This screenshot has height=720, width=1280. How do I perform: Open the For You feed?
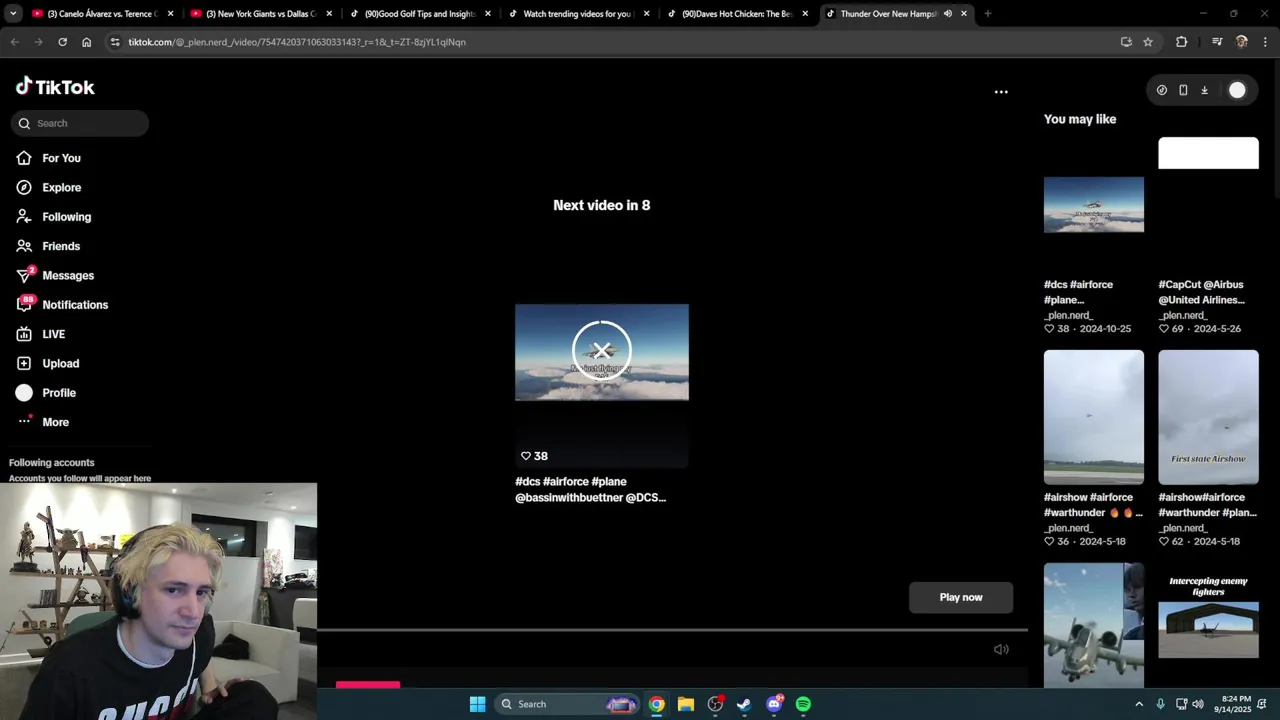click(x=61, y=158)
